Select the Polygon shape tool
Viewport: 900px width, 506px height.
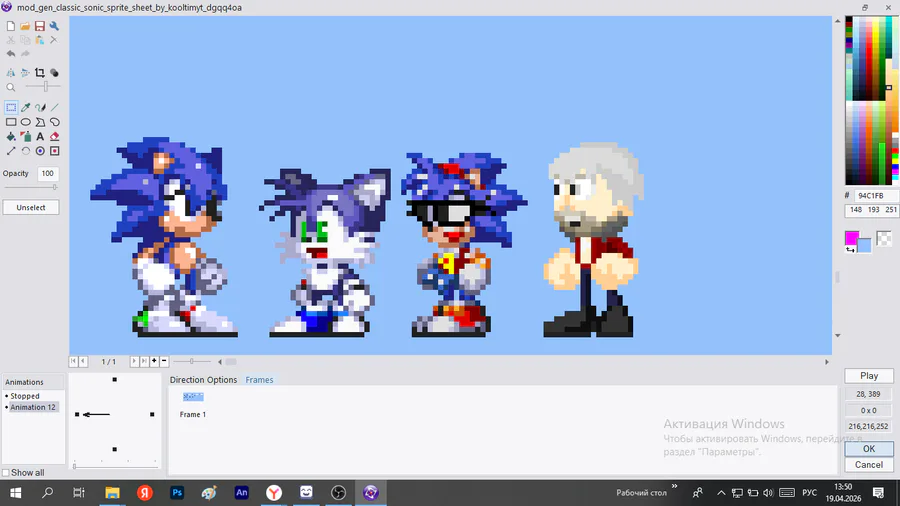point(40,122)
